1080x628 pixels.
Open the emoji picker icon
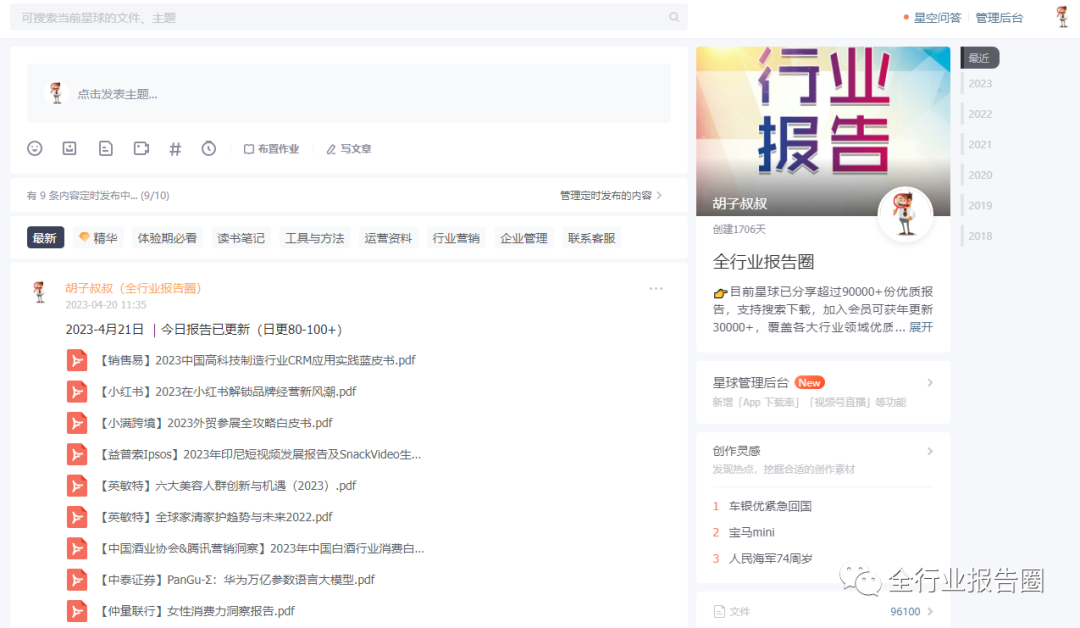[35, 149]
